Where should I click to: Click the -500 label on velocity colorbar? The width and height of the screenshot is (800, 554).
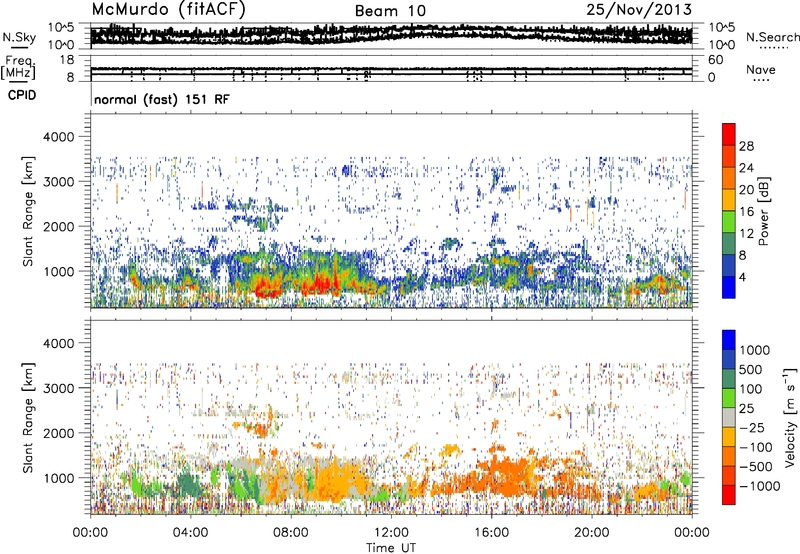756,467
